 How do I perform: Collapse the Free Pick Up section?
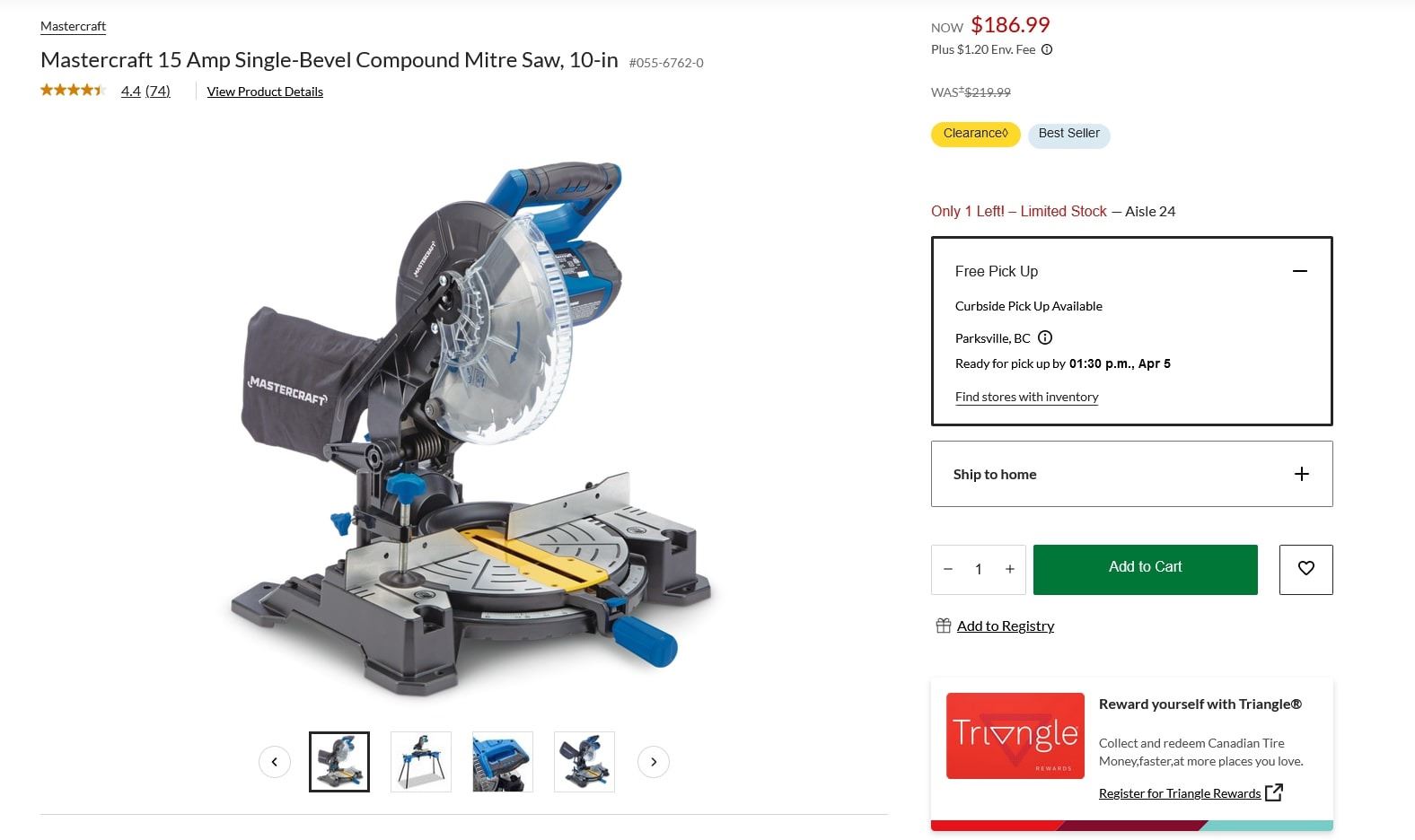(1300, 271)
